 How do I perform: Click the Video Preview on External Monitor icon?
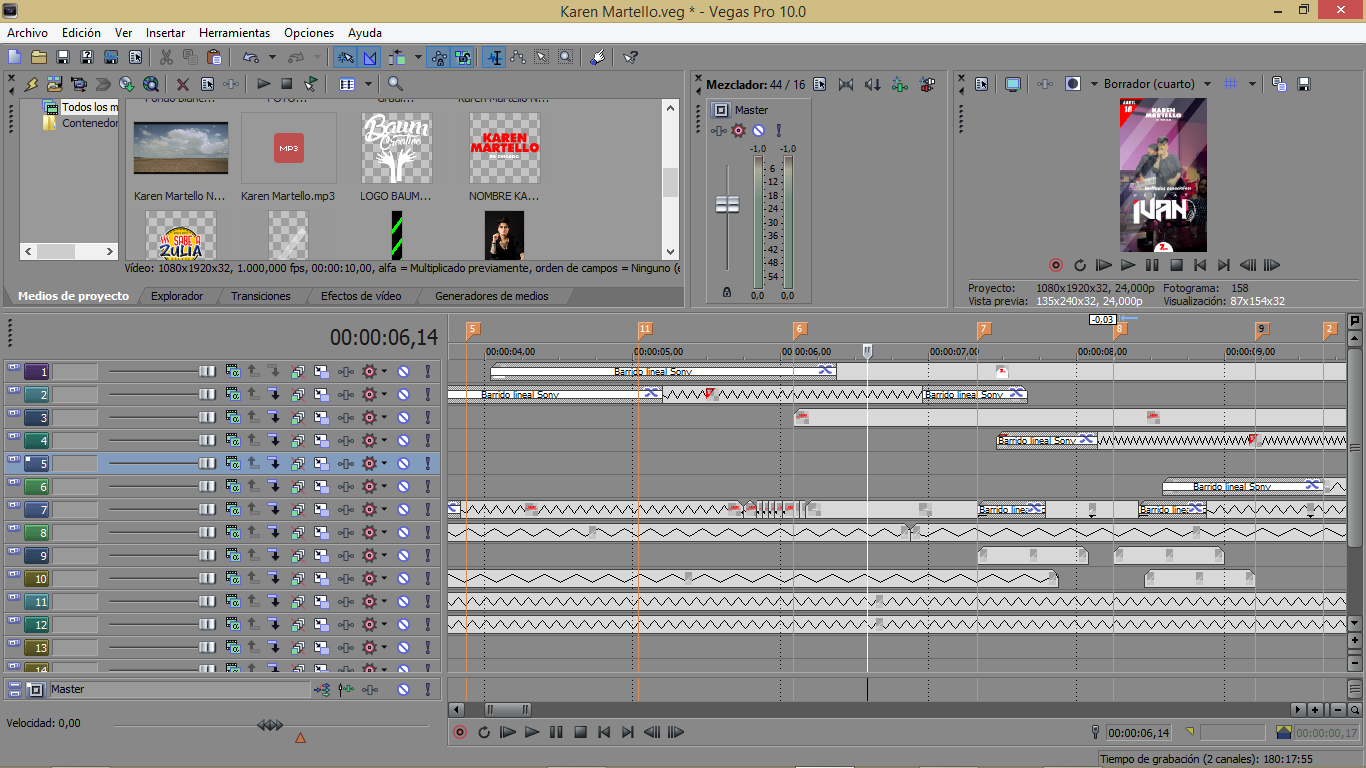[x=1013, y=84]
